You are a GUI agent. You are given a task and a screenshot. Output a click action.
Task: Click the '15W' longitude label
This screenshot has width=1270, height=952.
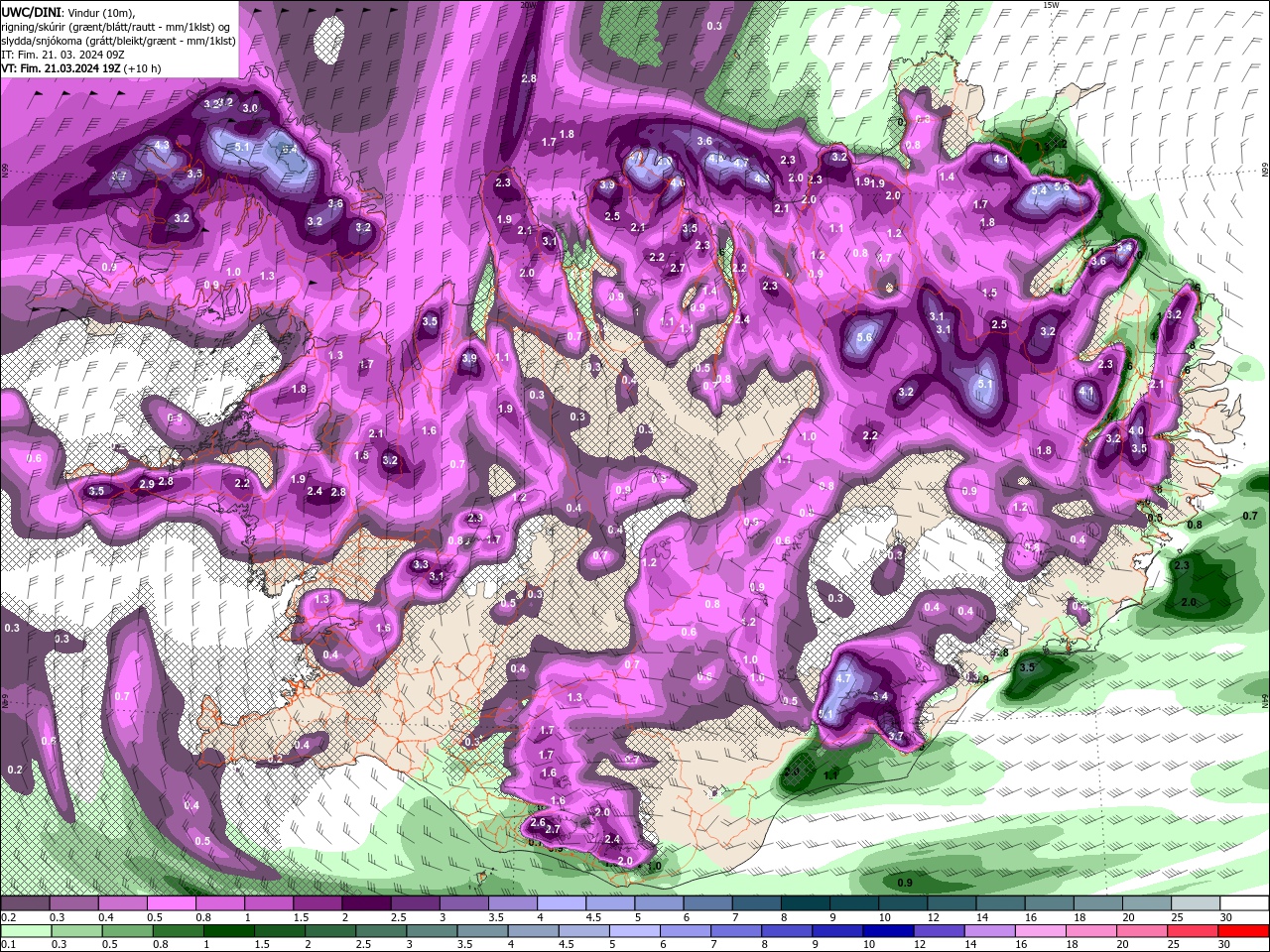click(x=1051, y=5)
